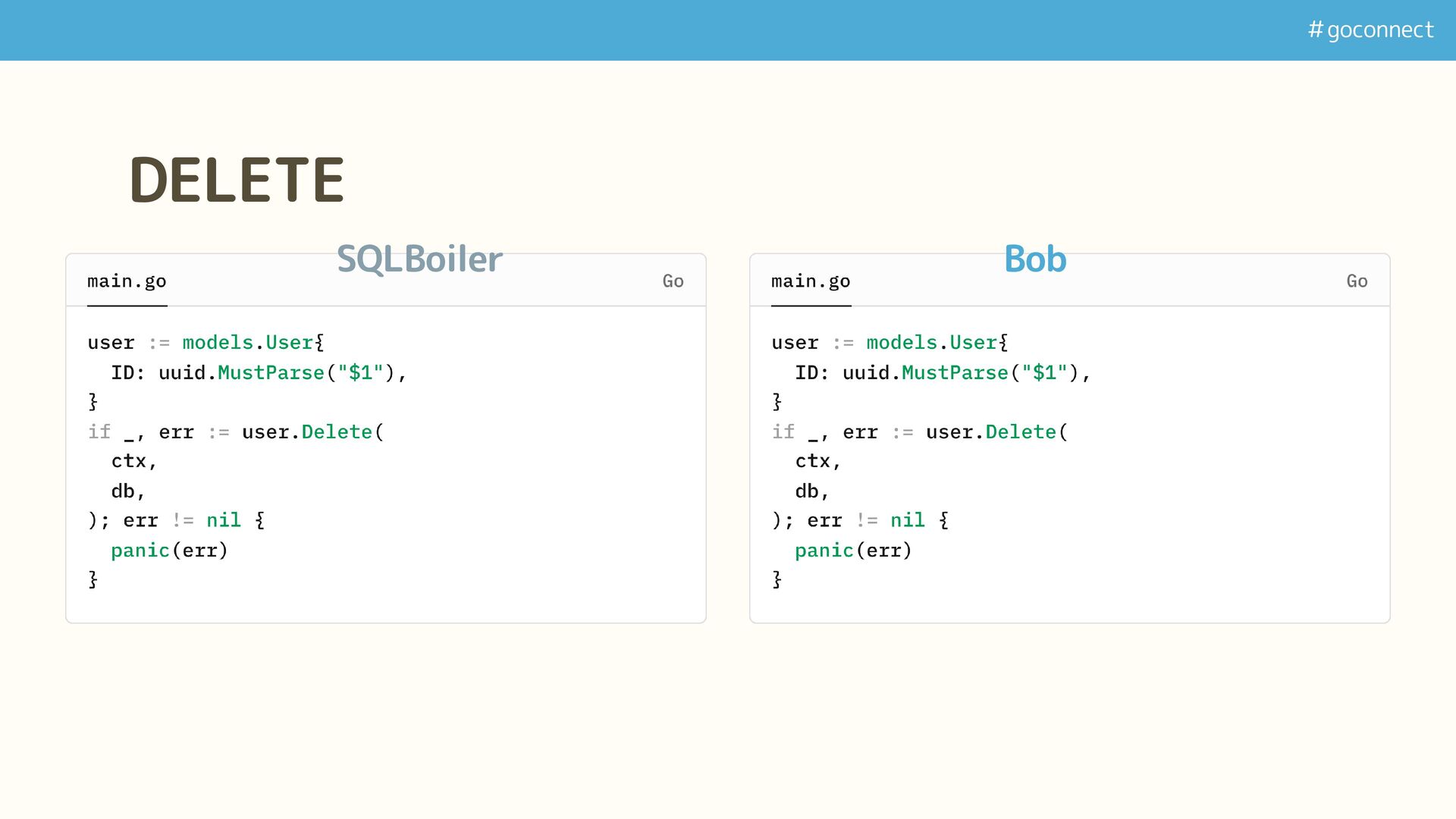This screenshot has height=819, width=1456.
Task: Select the main.go tab in SQLBoiler panel
Action: [127, 281]
